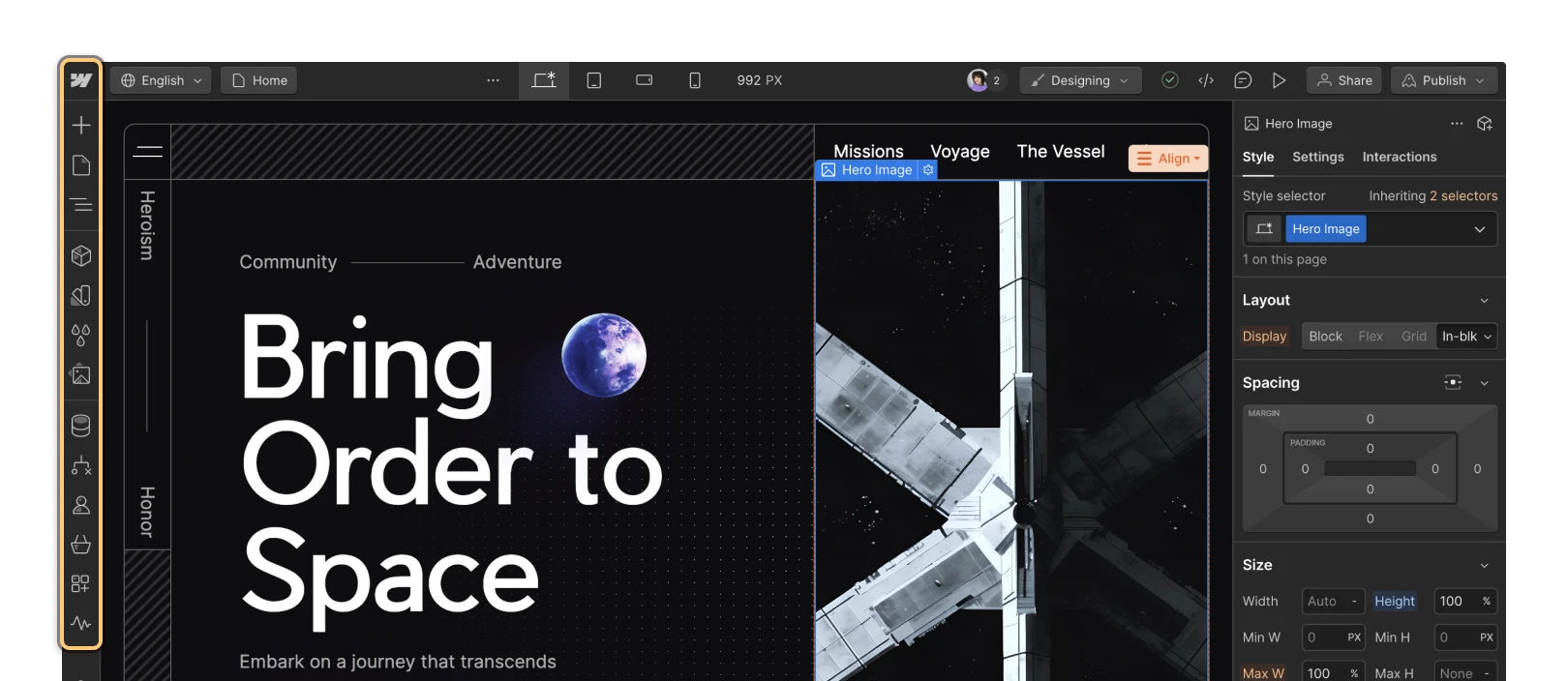Open the In-blk display dropdown
The width and height of the screenshot is (1568, 681).
pyautogui.click(x=1466, y=336)
